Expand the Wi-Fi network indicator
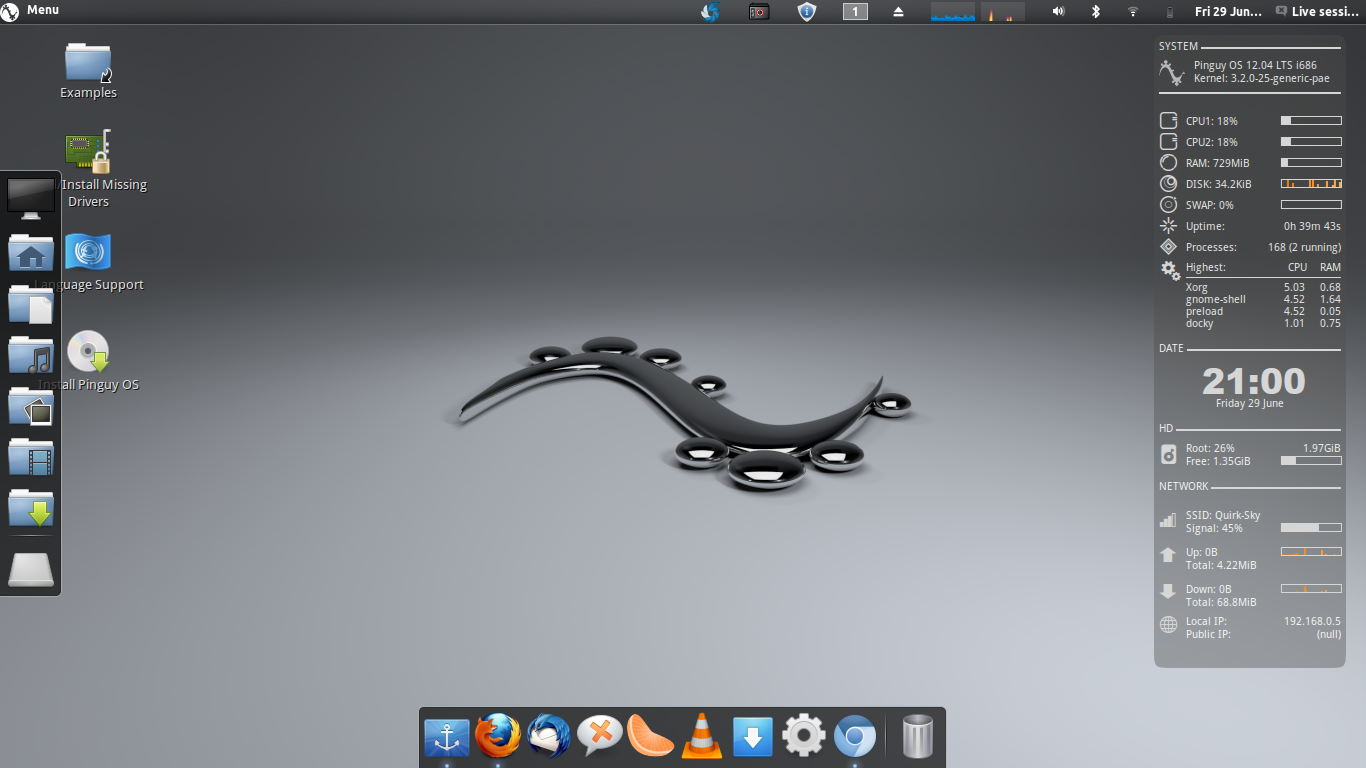 pos(1133,11)
